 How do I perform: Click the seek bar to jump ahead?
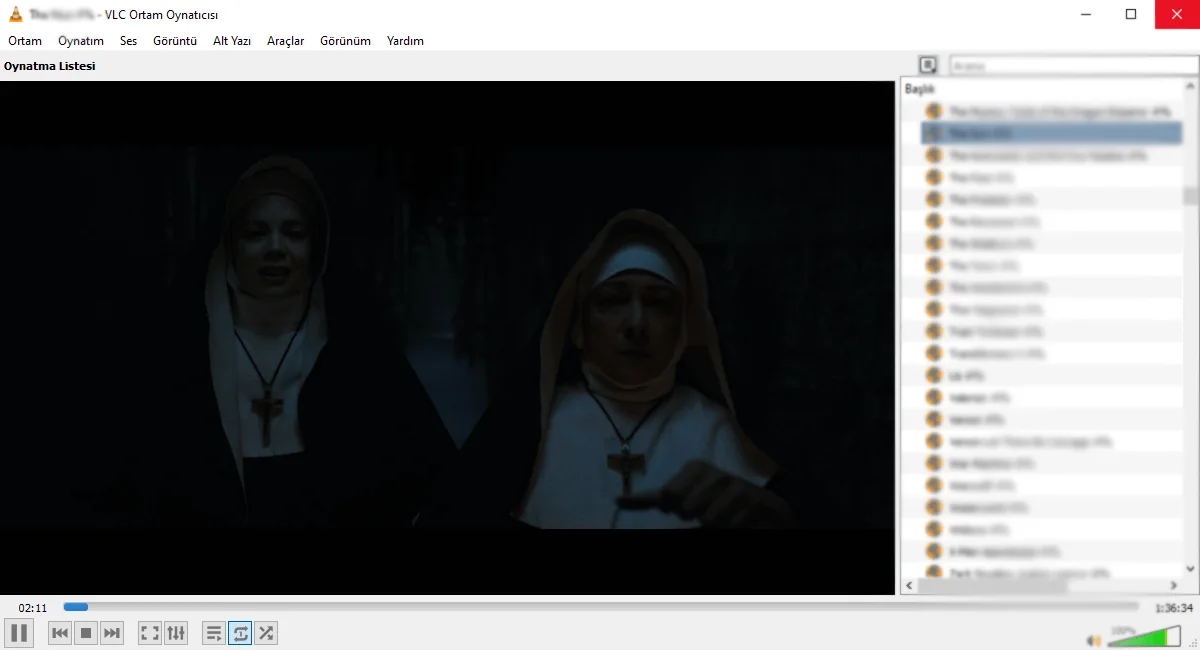click(x=600, y=607)
